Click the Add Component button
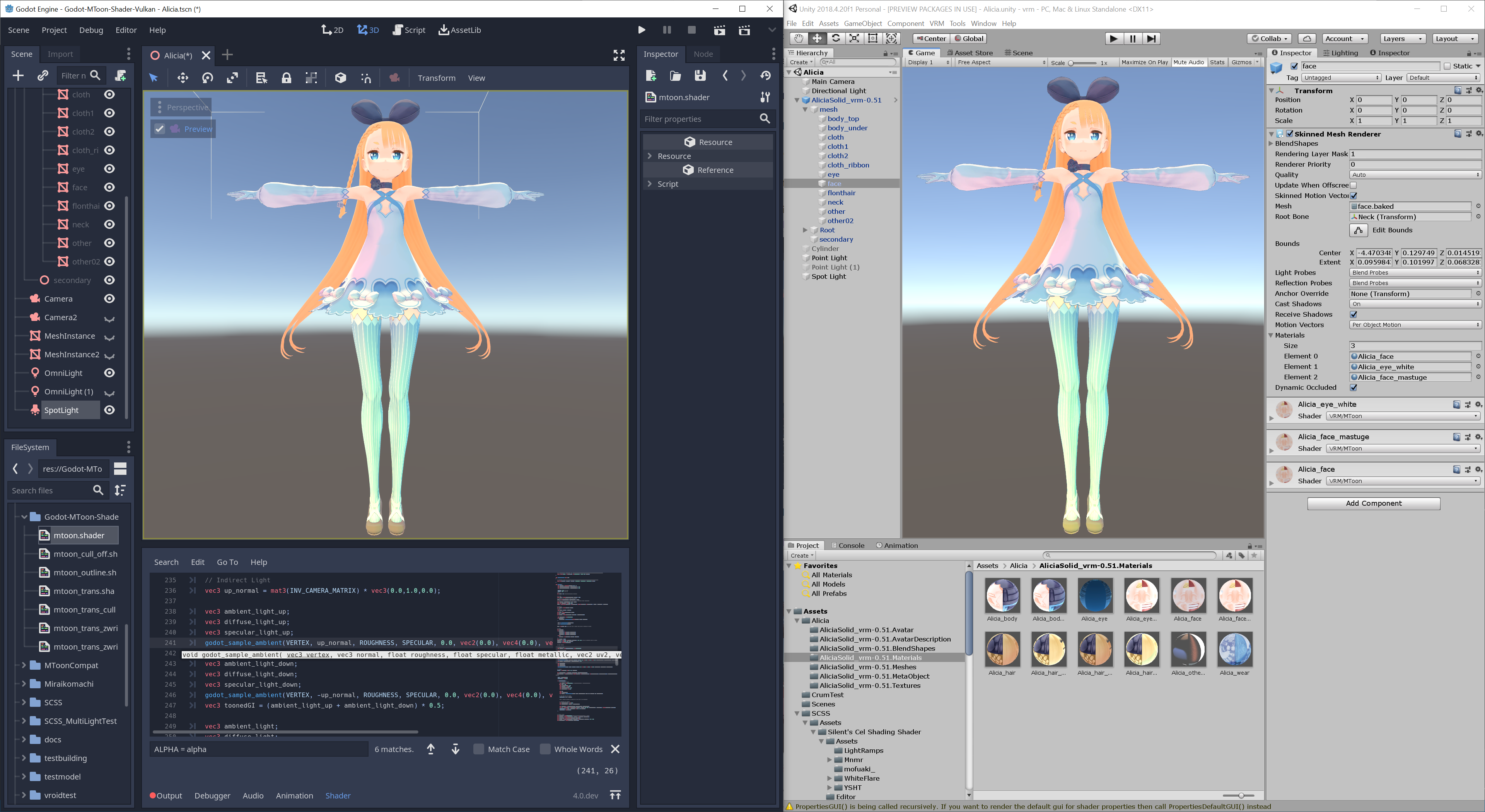This screenshot has height=812, width=1485. pos(1374,503)
